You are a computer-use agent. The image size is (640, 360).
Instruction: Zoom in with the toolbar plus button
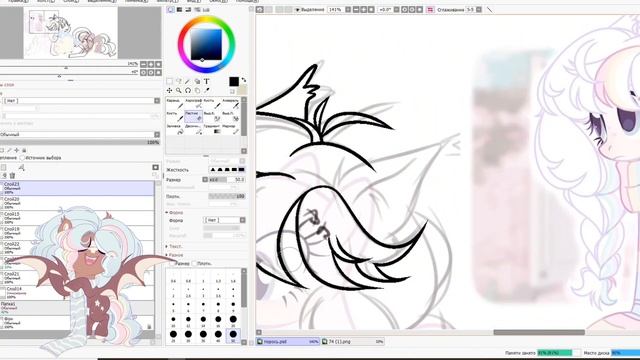[363, 9]
